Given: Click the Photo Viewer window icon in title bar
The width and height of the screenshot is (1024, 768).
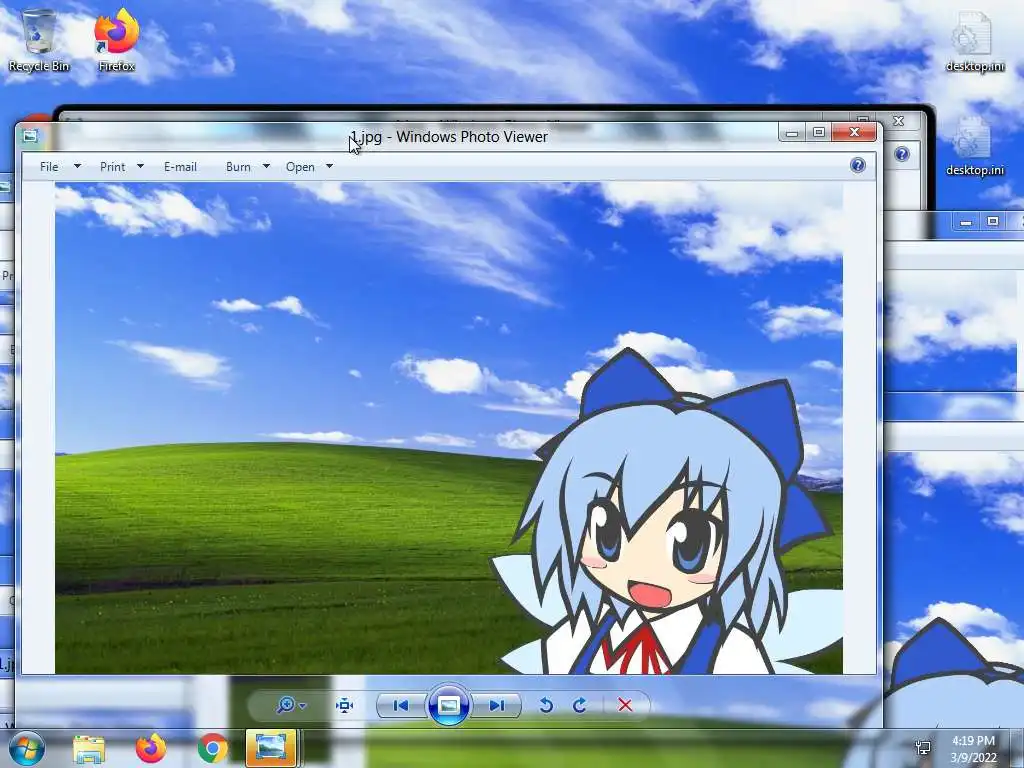Looking at the screenshot, I should (x=30, y=136).
